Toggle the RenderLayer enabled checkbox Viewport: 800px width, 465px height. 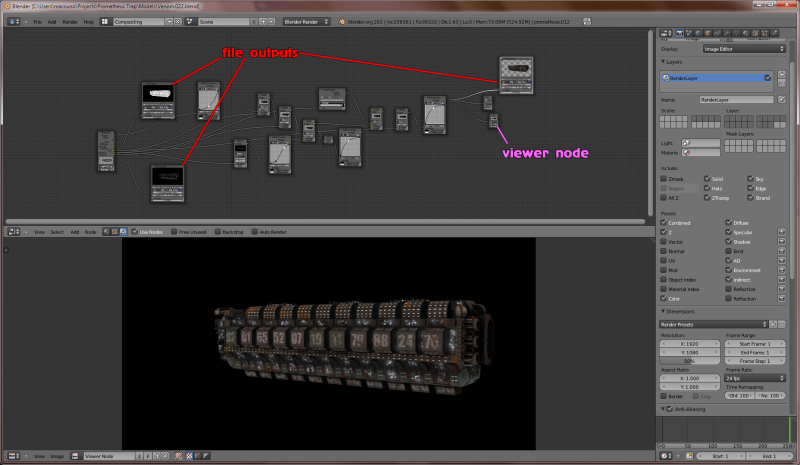coord(767,78)
